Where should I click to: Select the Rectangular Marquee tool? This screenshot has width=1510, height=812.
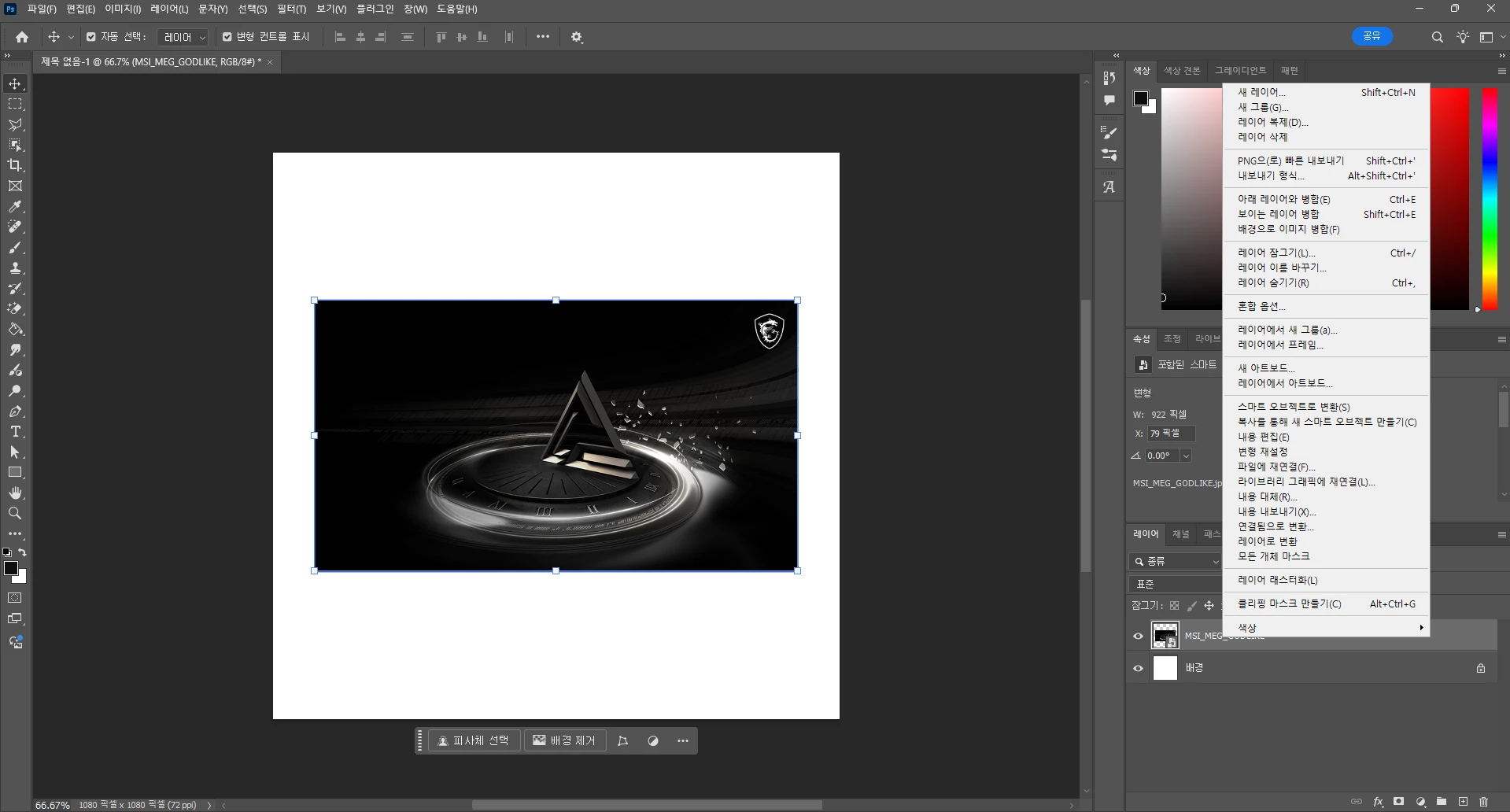pyautogui.click(x=15, y=104)
